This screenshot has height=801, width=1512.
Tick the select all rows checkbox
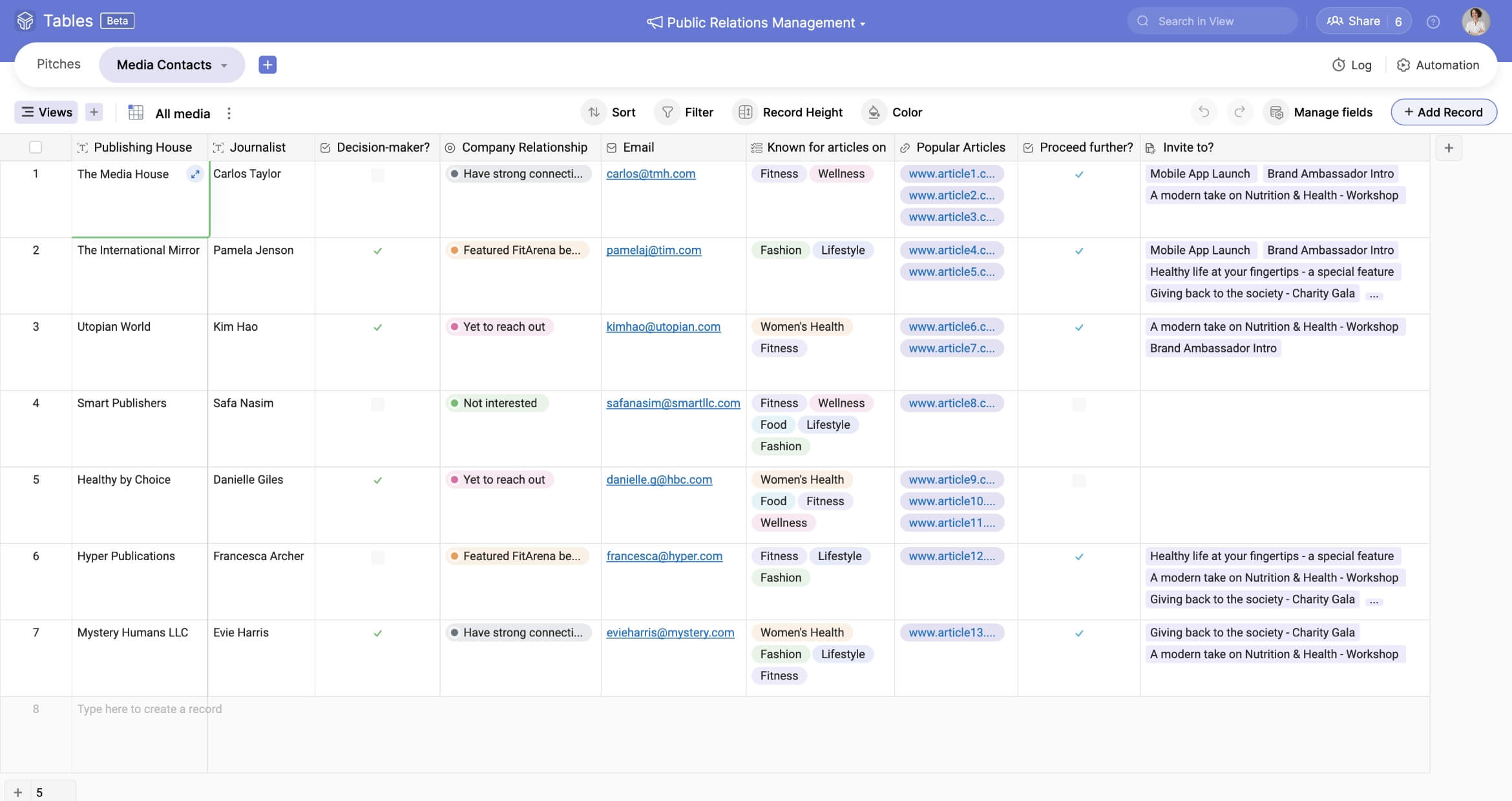point(36,147)
